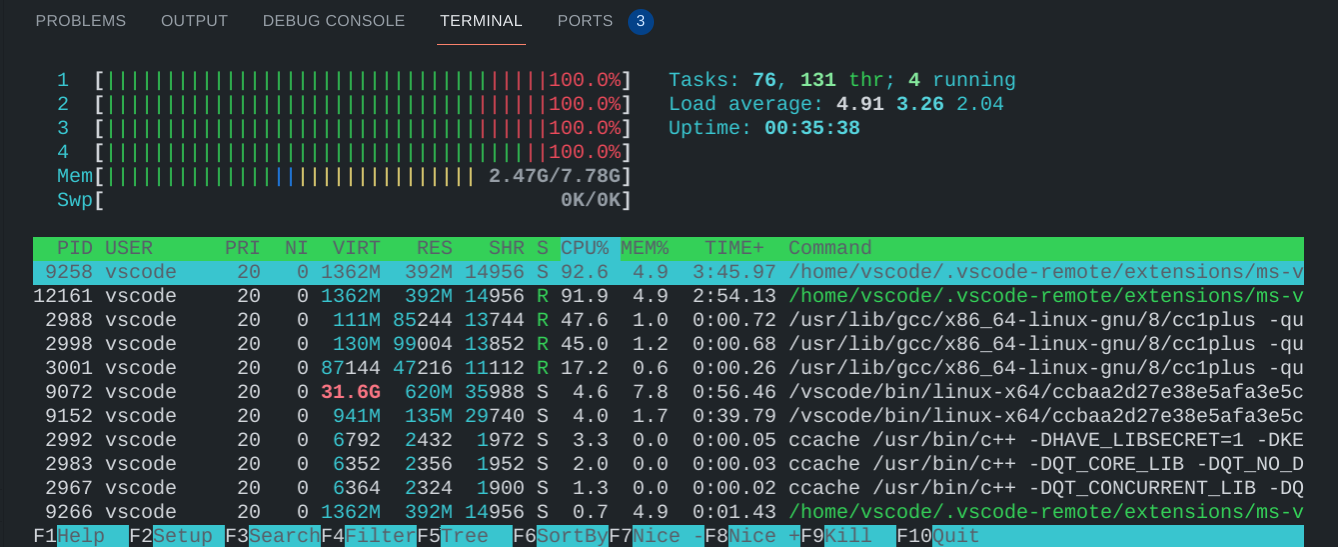The width and height of the screenshot is (1338, 547).
Task: Click the 3:45.97 TIME+ value
Action: 735,272
